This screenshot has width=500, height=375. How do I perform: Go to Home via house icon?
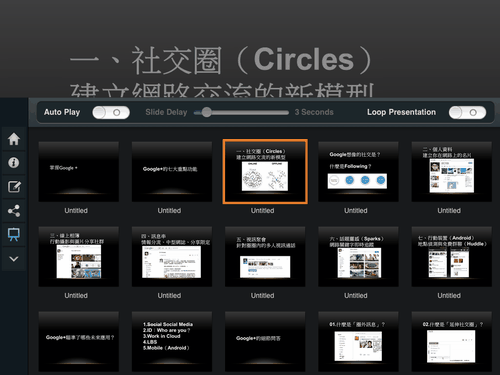click(14, 139)
